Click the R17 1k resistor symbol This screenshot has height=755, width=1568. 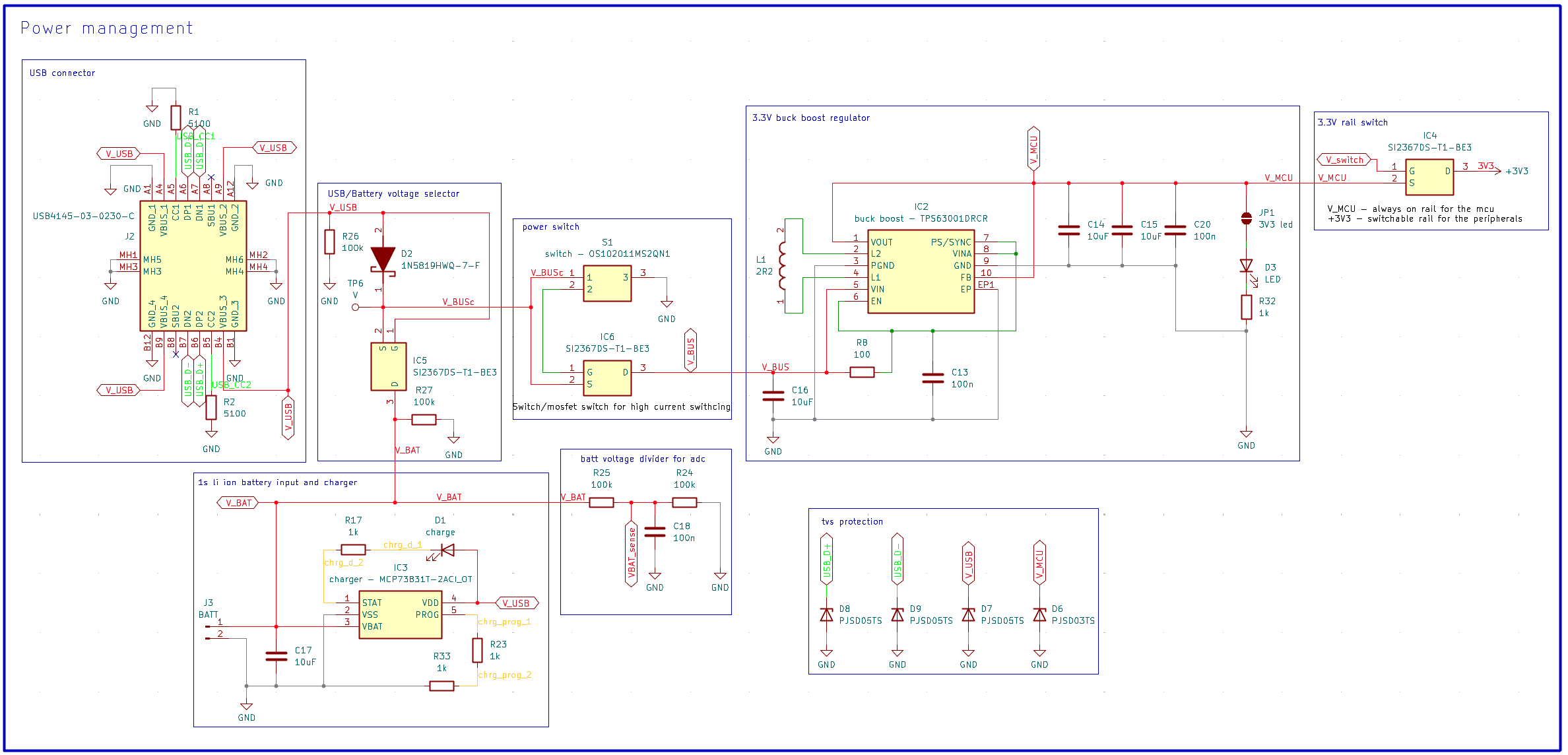pos(353,549)
